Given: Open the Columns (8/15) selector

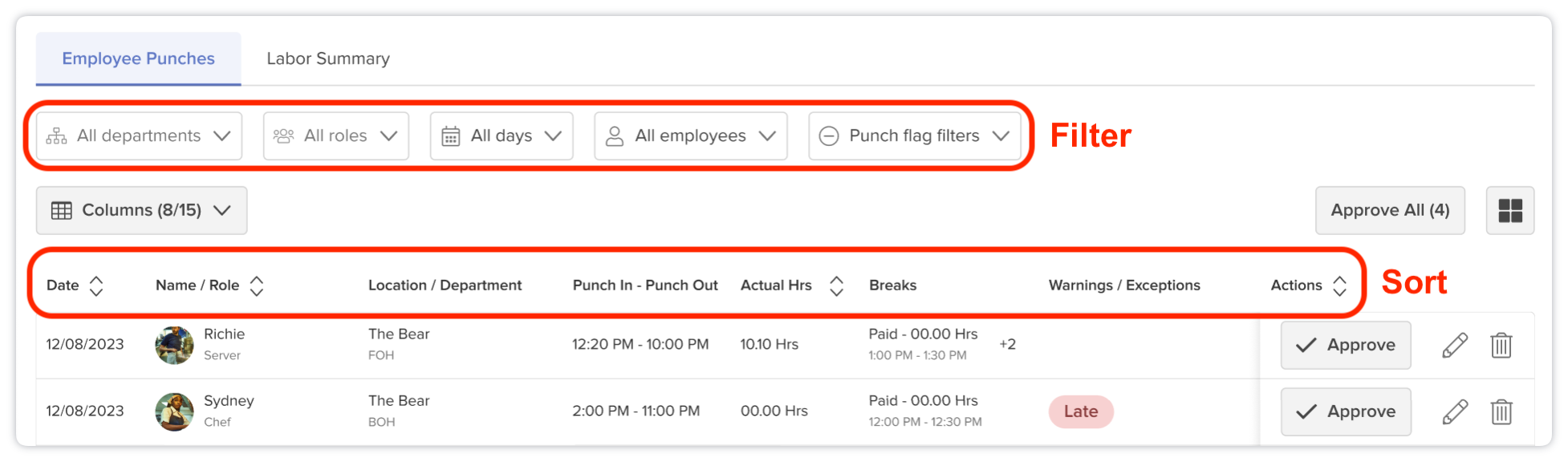Looking at the screenshot, I should tap(141, 211).
